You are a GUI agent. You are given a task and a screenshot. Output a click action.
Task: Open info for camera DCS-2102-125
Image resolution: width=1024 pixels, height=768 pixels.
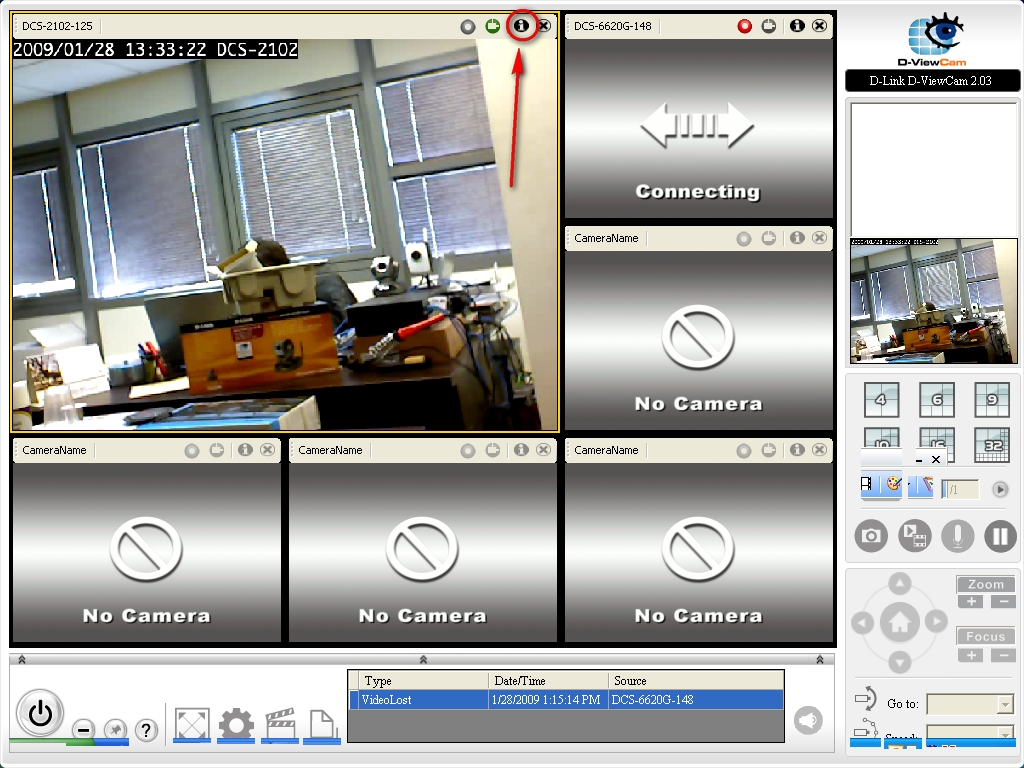coord(520,26)
